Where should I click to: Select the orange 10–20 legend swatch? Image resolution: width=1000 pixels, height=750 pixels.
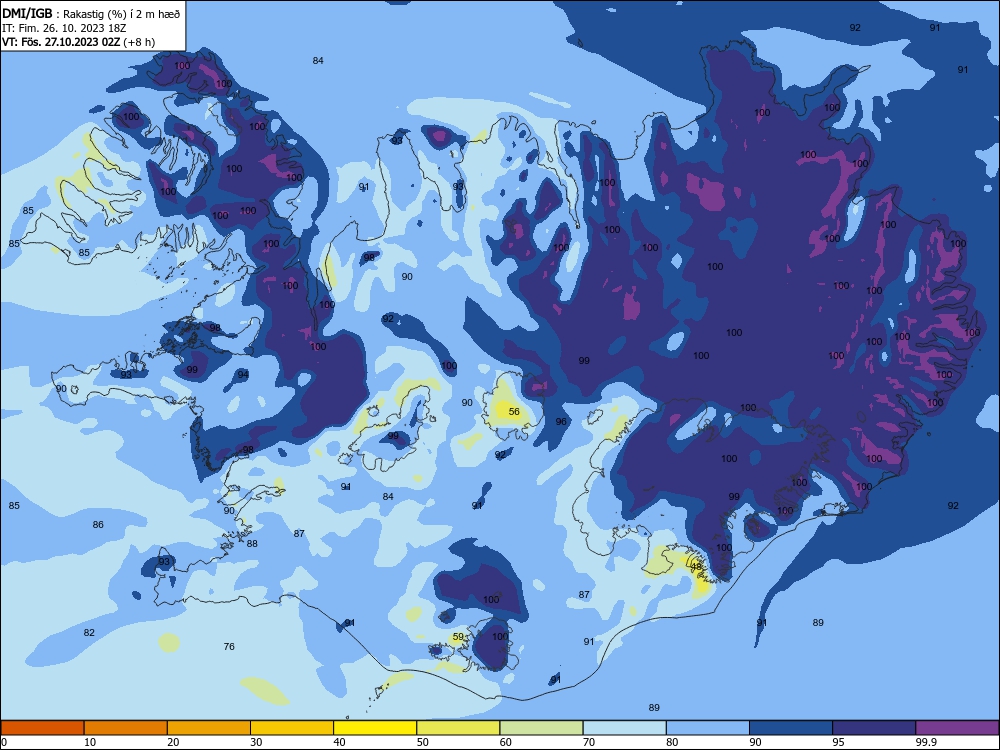point(126,728)
